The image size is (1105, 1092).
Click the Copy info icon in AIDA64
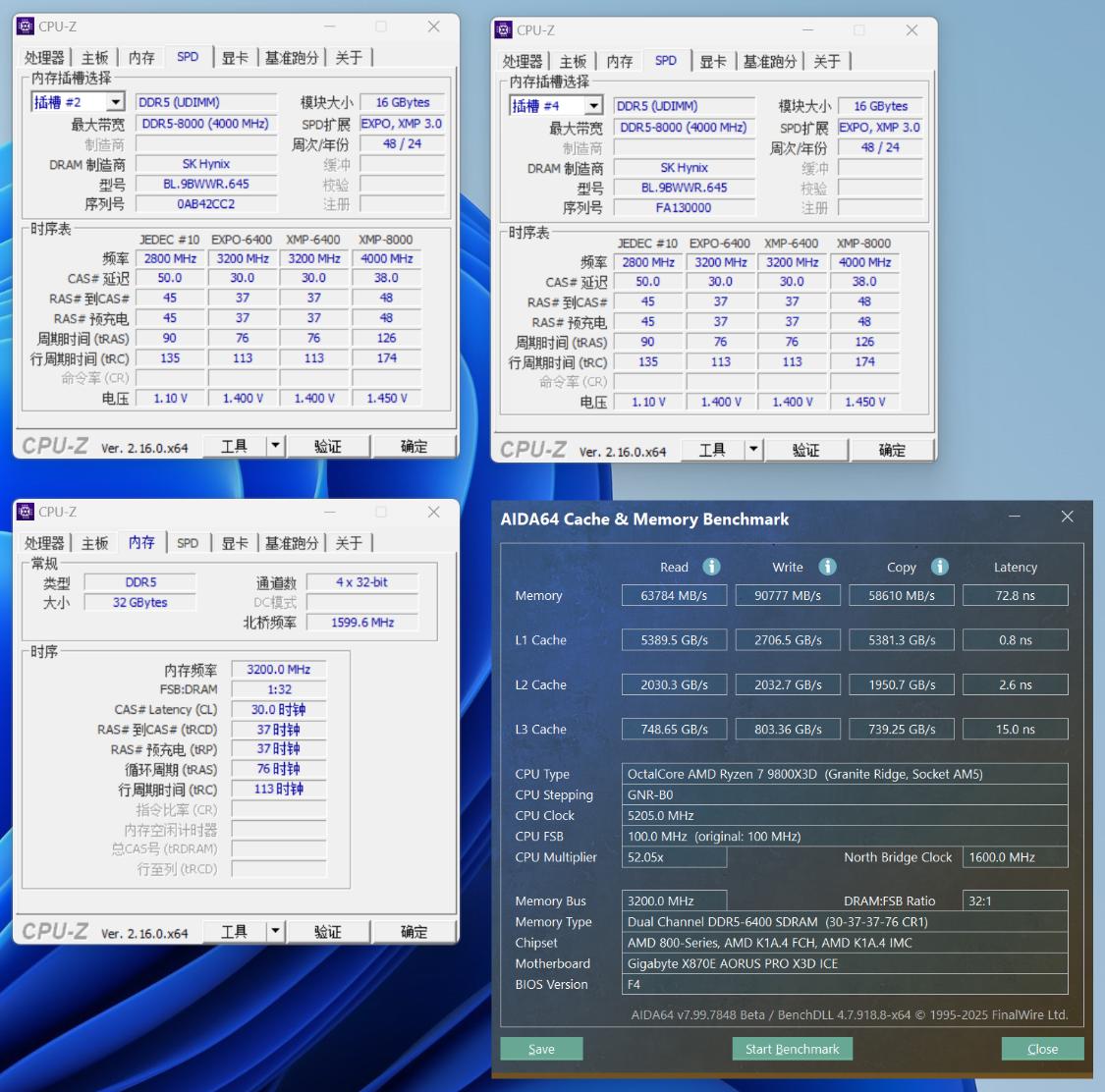[x=940, y=567]
